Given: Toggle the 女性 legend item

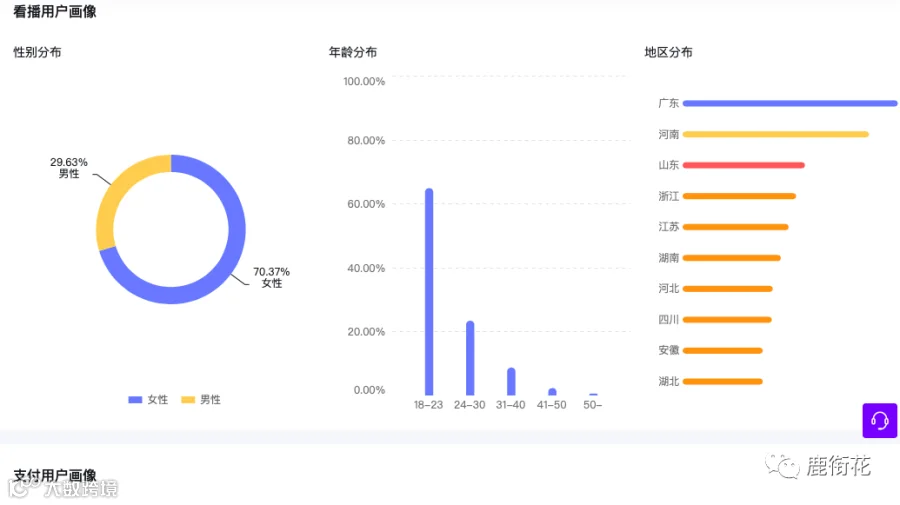Looking at the screenshot, I should click(x=148, y=399).
